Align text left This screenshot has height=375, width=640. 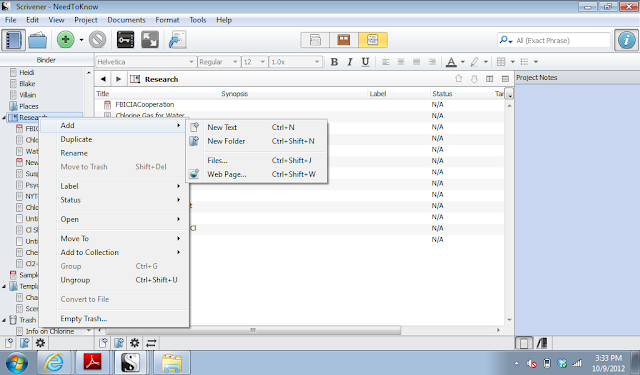(x=385, y=62)
